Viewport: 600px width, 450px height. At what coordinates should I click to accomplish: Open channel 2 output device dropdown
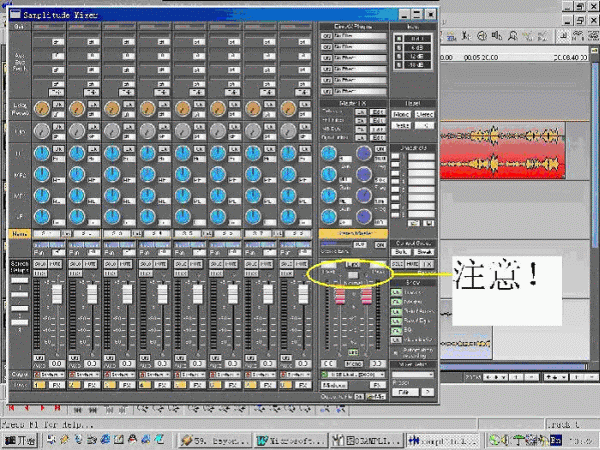coord(84,375)
